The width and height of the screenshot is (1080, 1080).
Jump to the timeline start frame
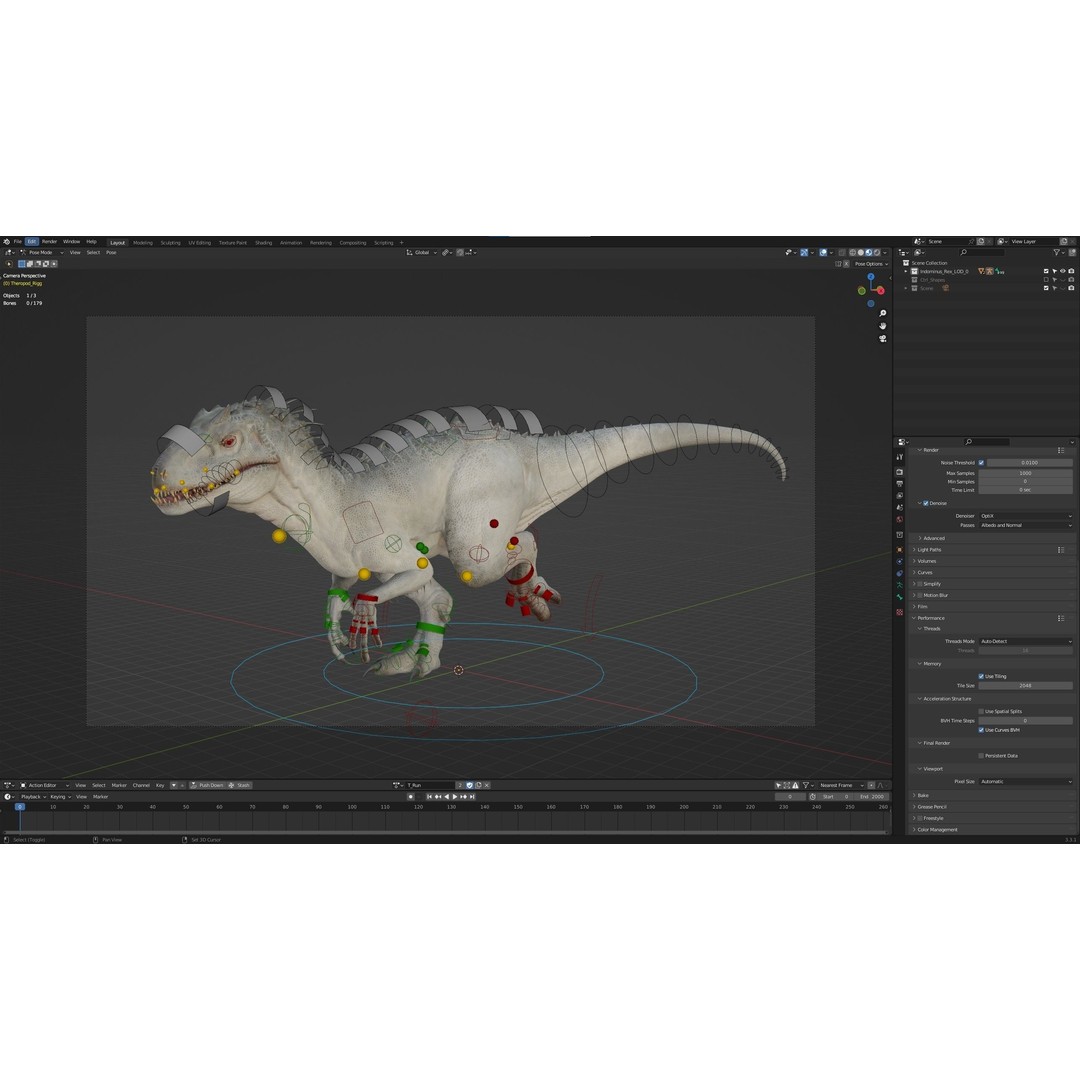429,797
